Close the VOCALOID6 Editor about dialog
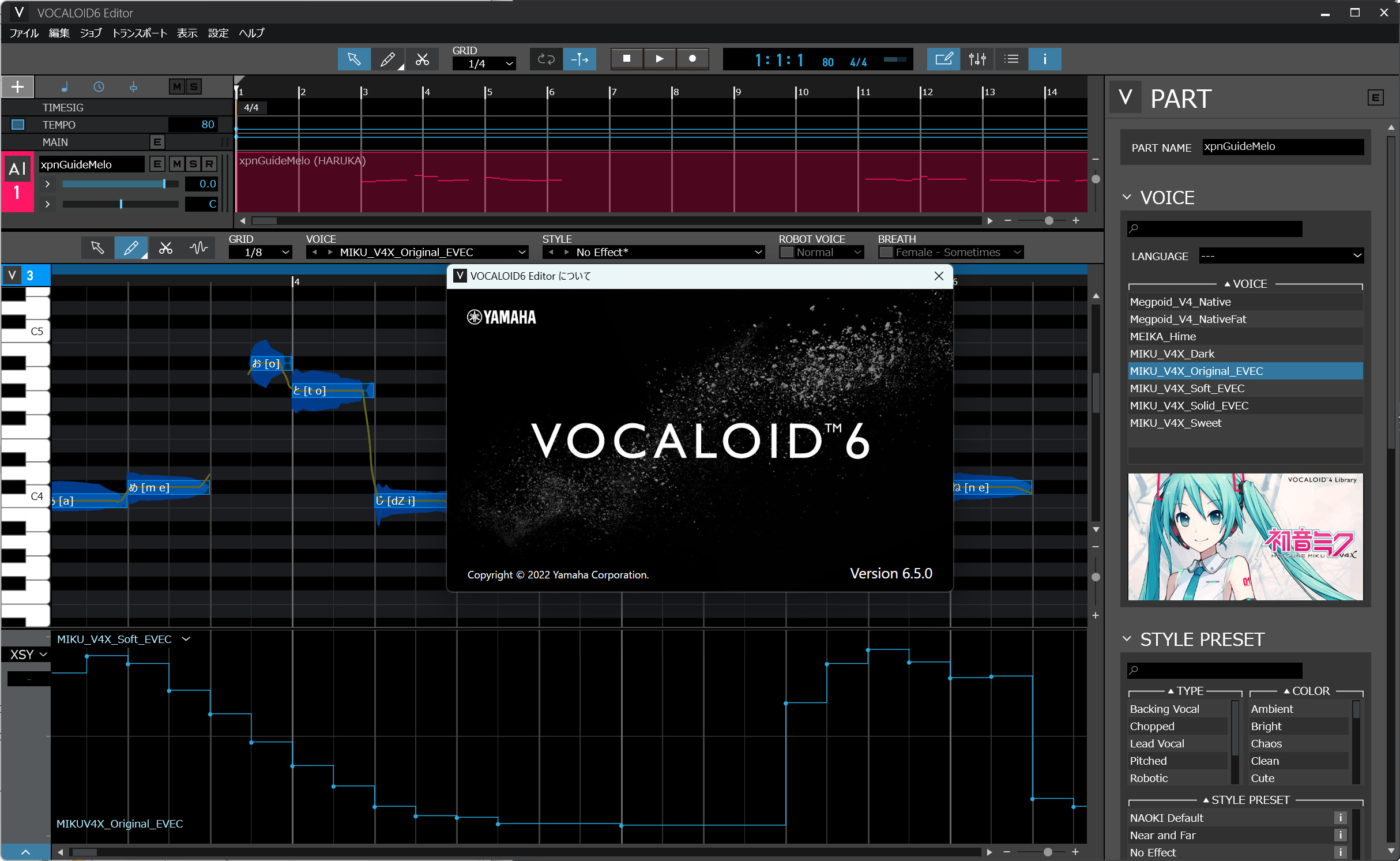The height and width of the screenshot is (861, 1400). click(939, 276)
